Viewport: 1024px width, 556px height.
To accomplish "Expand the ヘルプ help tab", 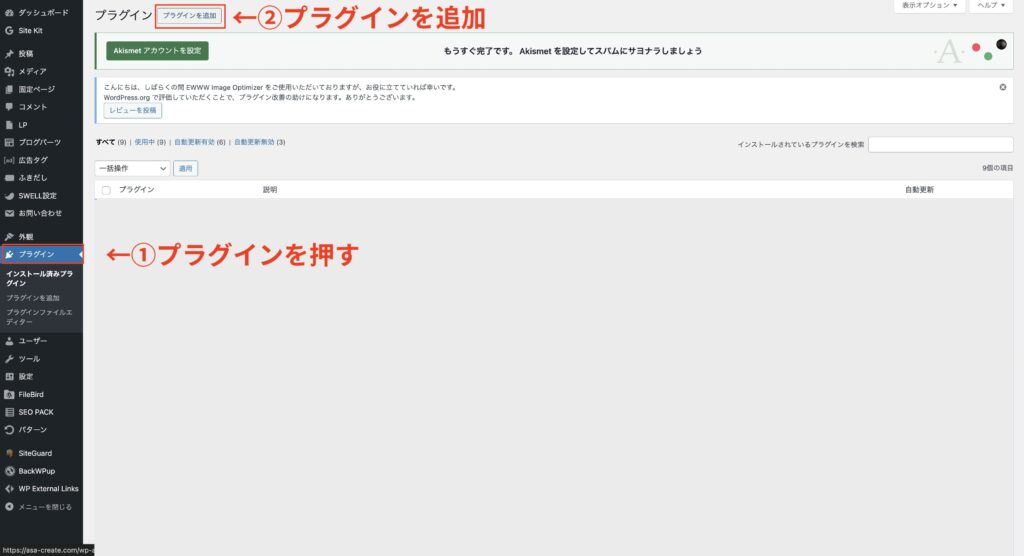I will click(991, 6).
